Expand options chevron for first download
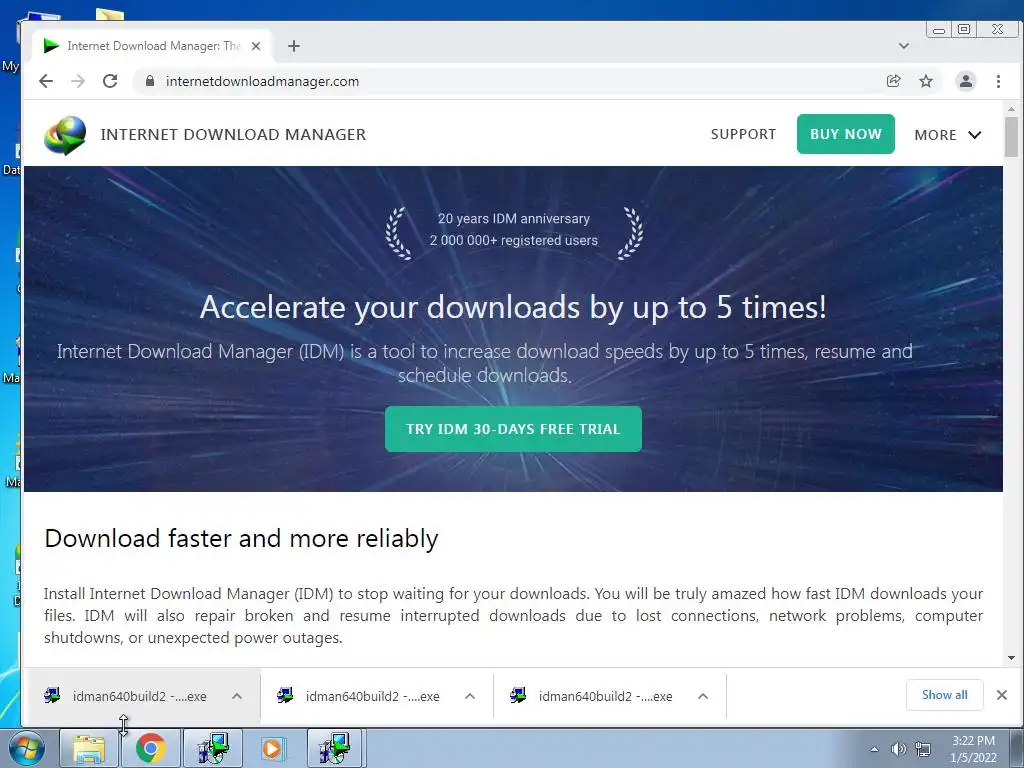The image size is (1024, 768). (237, 696)
